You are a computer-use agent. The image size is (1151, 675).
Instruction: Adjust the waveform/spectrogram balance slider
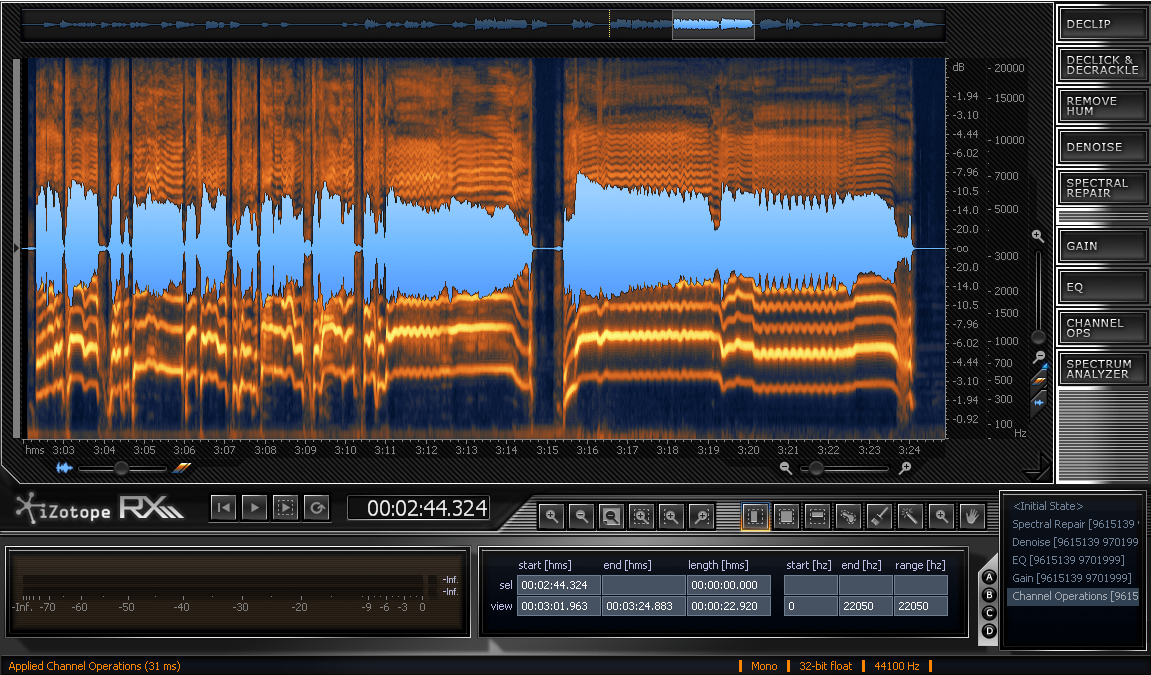[121, 468]
